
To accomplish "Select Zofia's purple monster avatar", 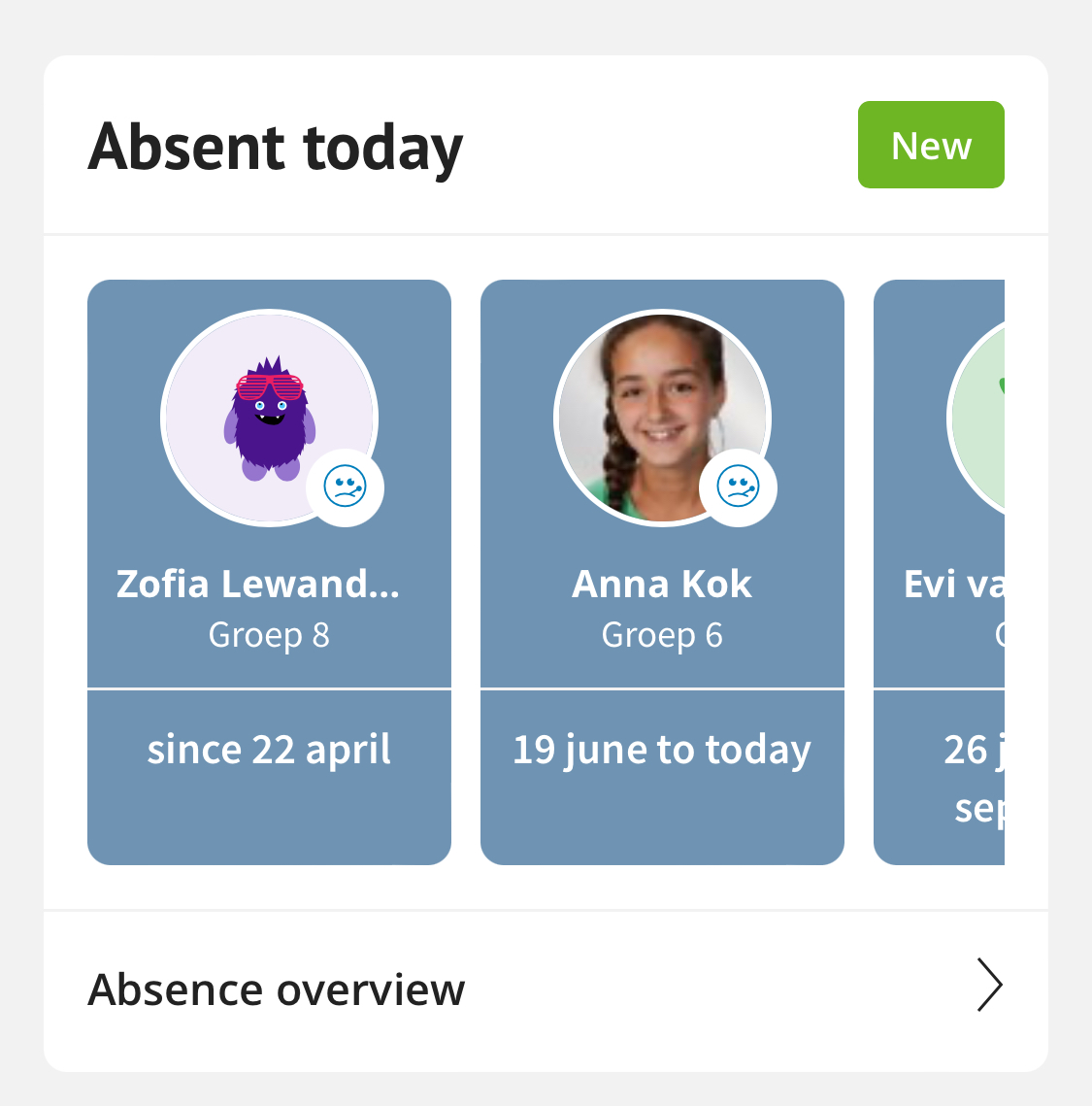I will (269, 419).
